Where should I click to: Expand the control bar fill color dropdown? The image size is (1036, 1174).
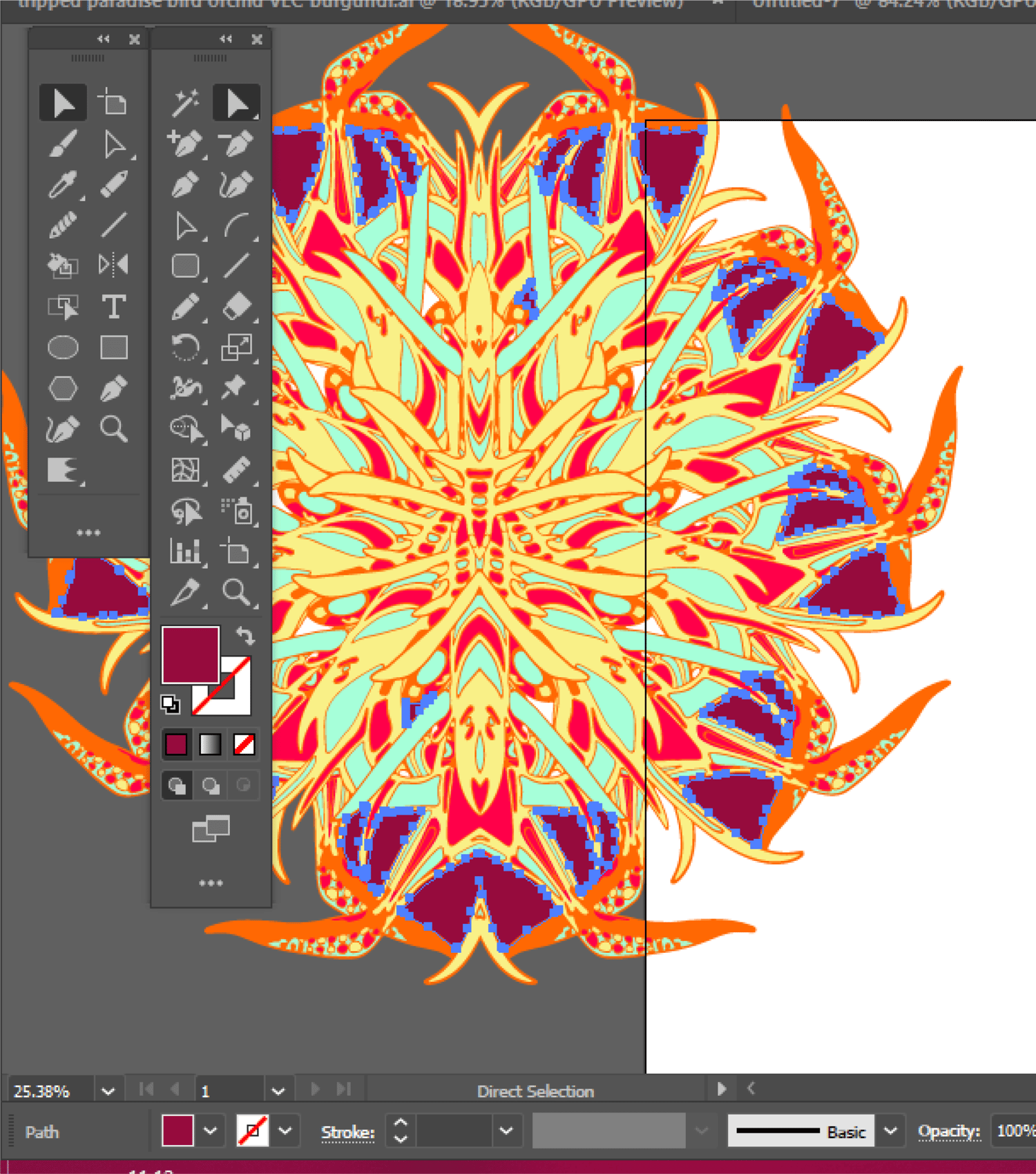tap(210, 1132)
